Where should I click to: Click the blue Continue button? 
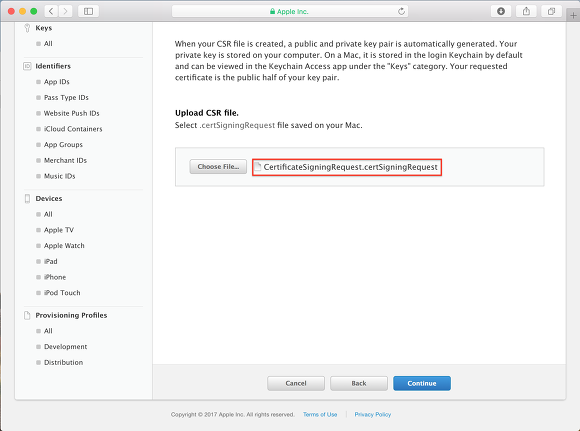coord(422,383)
